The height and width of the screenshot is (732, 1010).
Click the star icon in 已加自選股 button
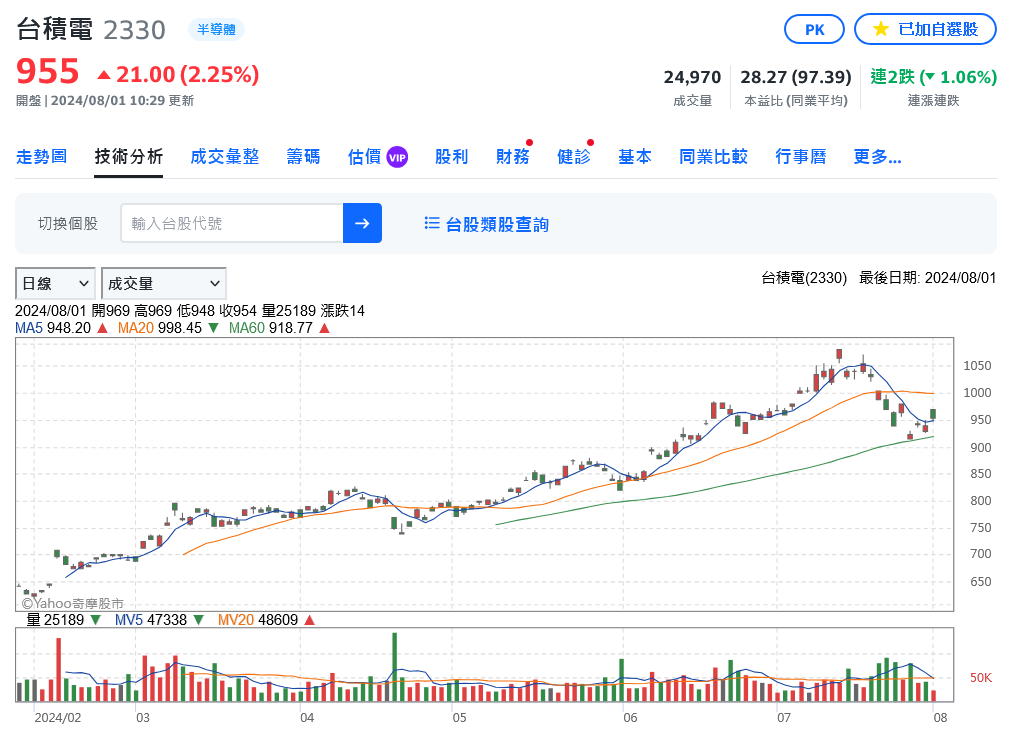click(x=880, y=29)
